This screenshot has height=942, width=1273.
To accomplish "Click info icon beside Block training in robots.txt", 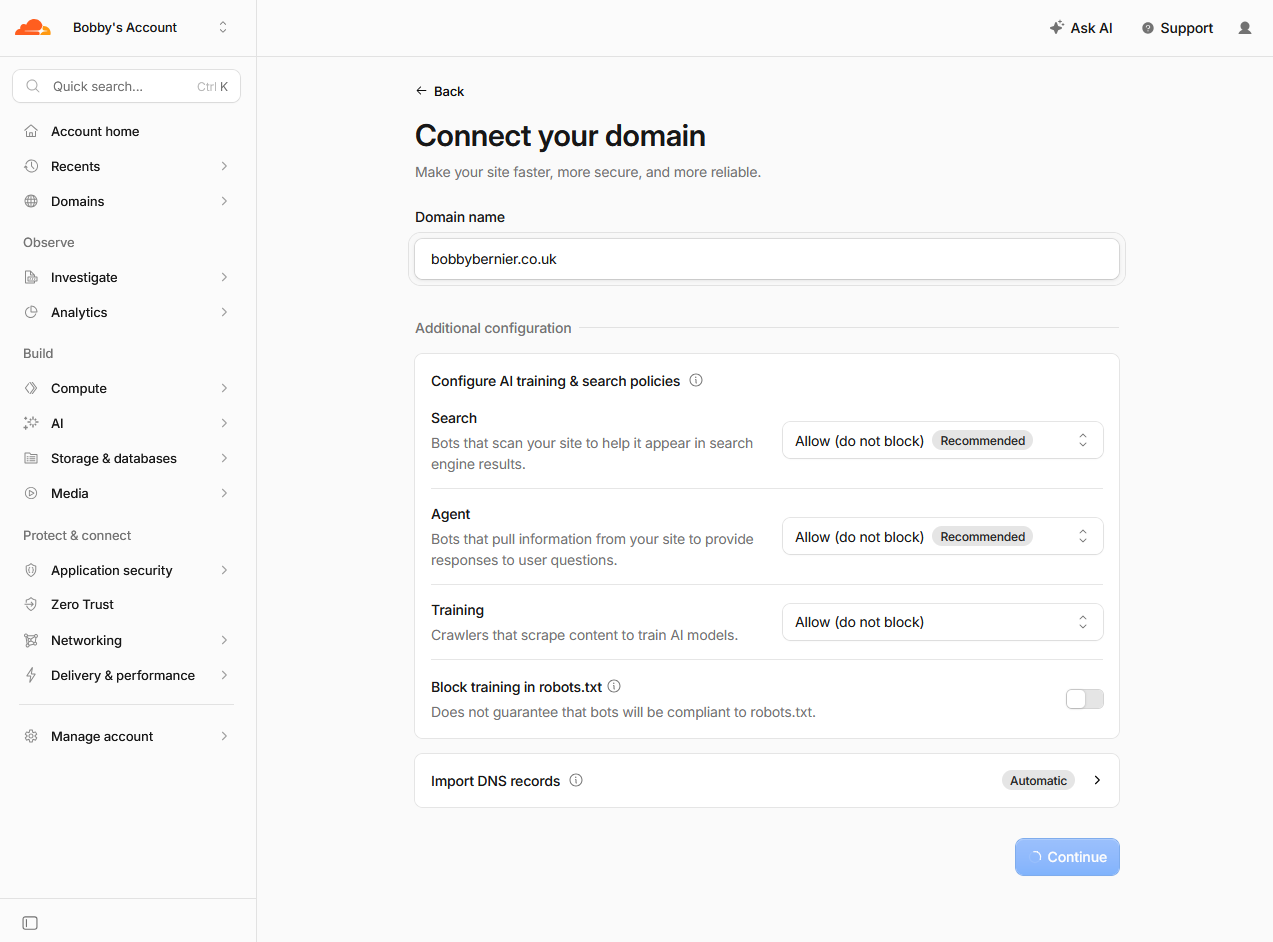I will [614, 686].
